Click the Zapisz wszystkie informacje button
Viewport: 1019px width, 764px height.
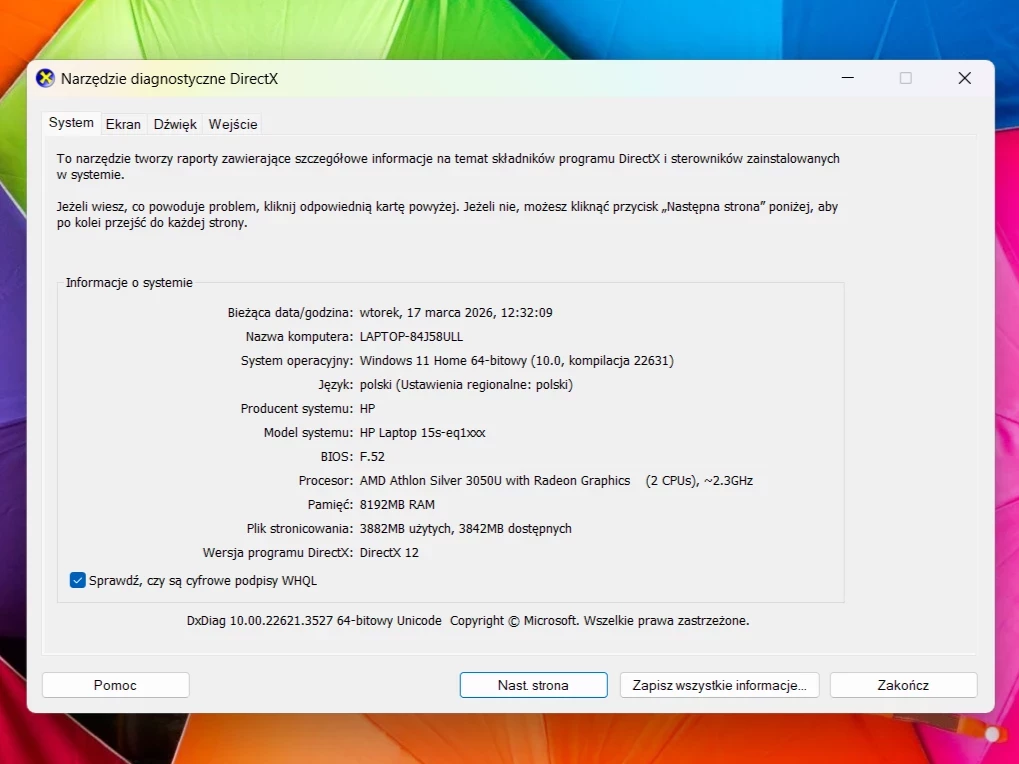[x=719, y=685]
